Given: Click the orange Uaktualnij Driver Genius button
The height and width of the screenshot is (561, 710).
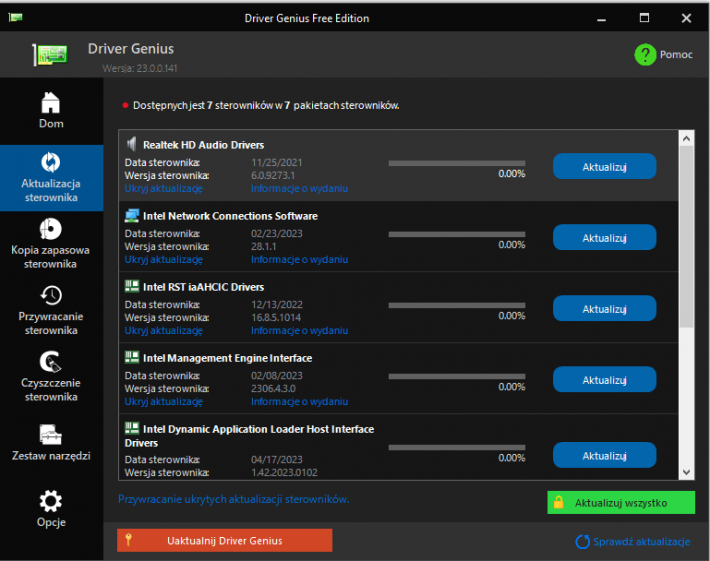Looking at the screenshot, I should click(x=225, y=540).
